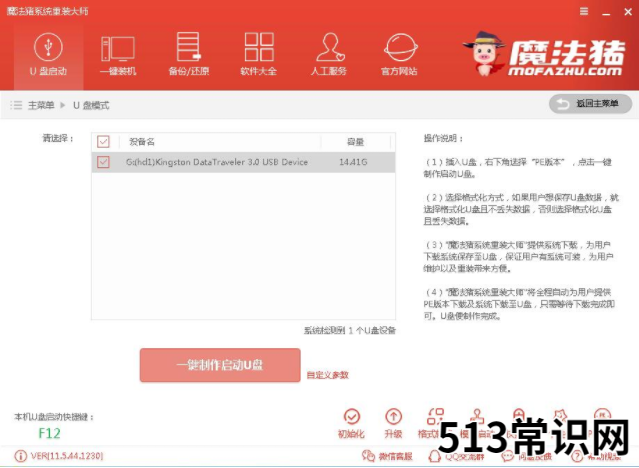The height and width of the screenshot is (468, 639).
Task: Select the G:(hd1)Kingston DataTraveler row
Action: (x=243, y=162)
